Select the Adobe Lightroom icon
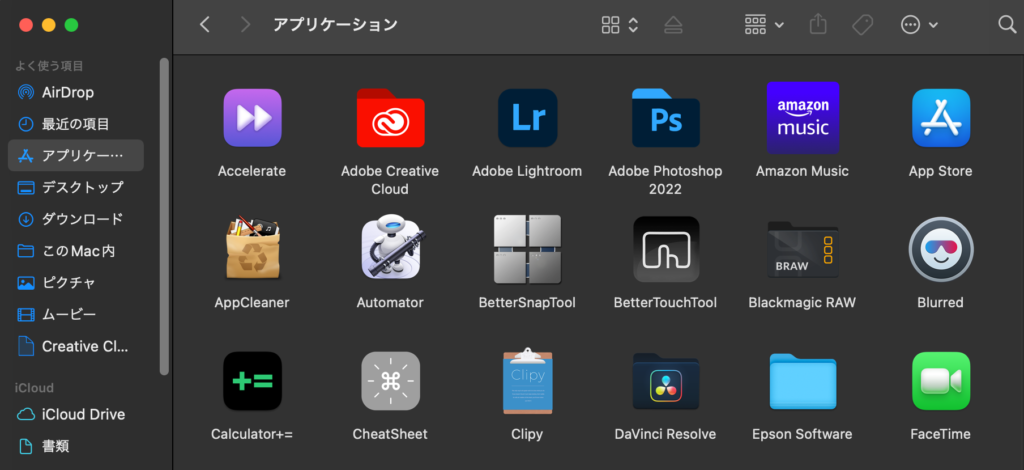The height and width of the screenshot is (470, 1024). click(528, 118)
